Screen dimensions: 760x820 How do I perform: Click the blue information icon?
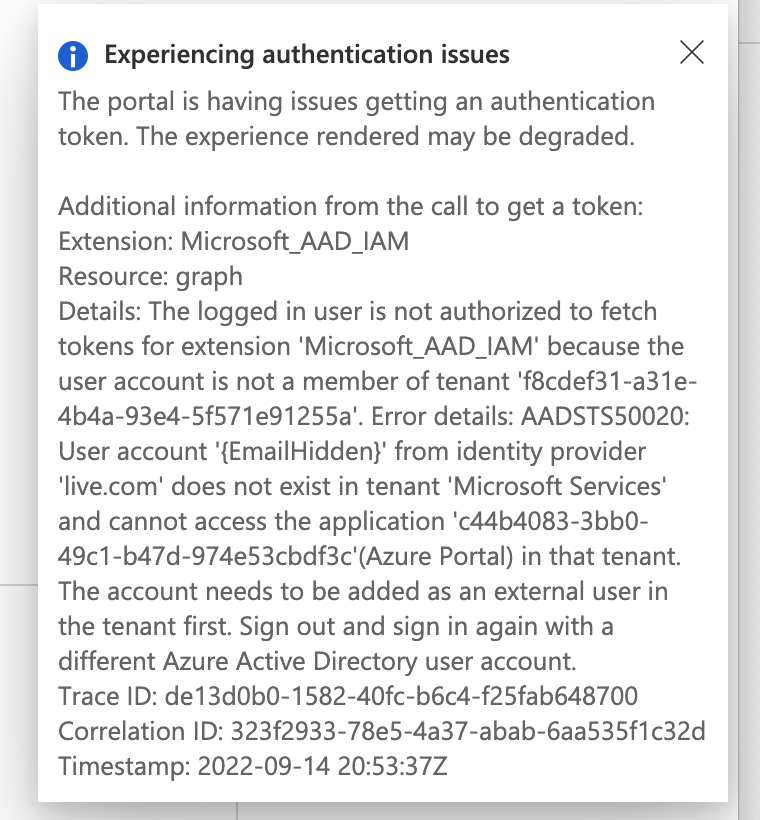72,54
